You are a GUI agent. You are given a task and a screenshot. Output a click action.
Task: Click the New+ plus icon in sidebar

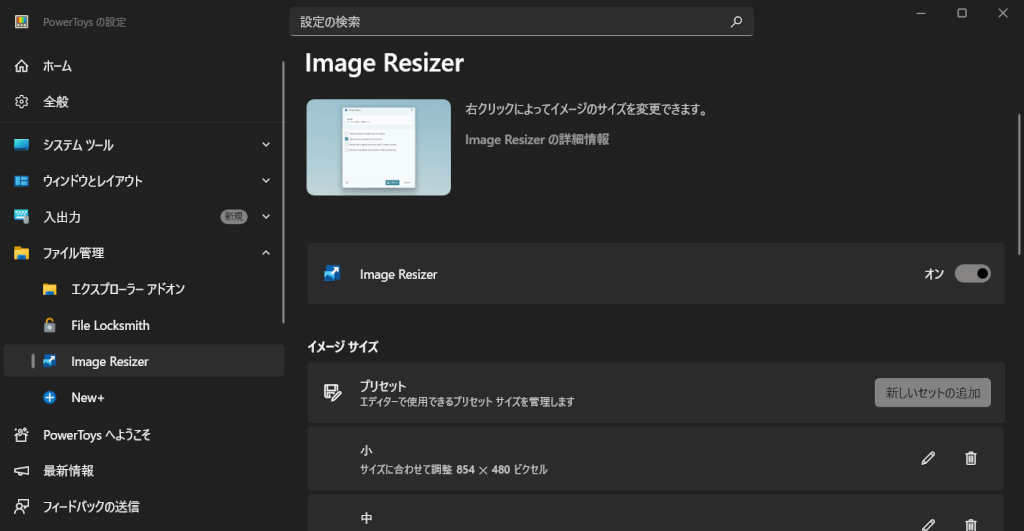point(50,398)
